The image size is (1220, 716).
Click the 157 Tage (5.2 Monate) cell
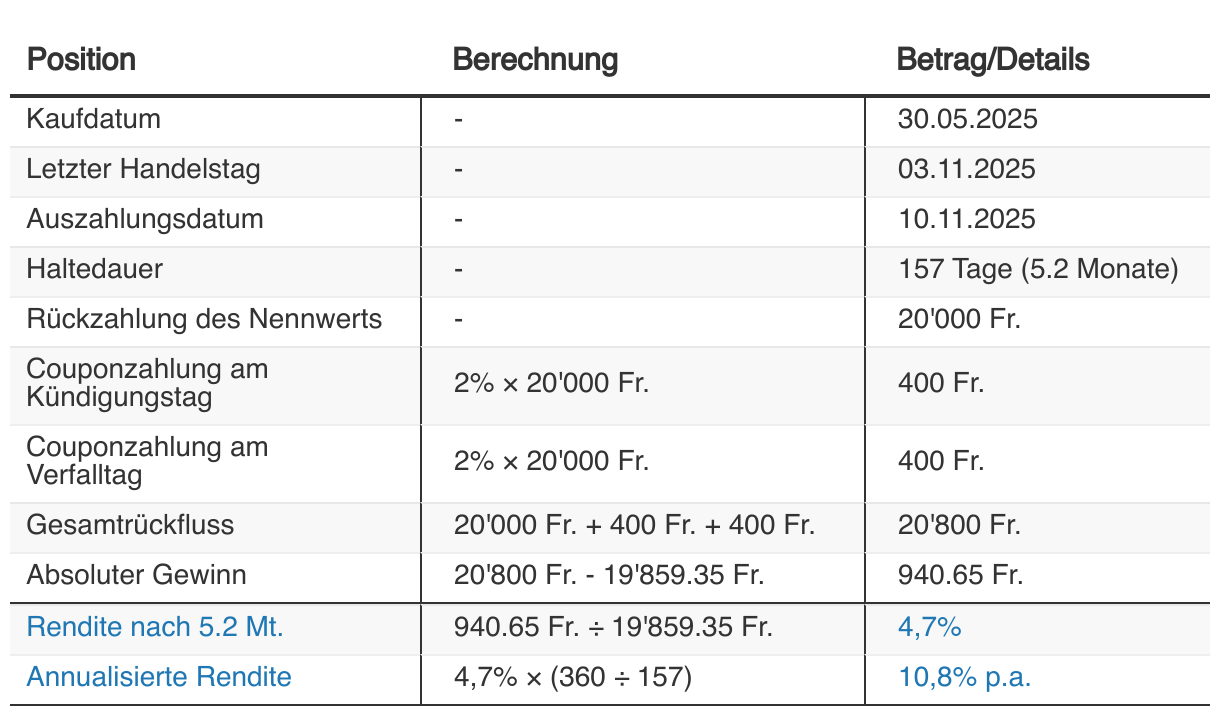1038,269
